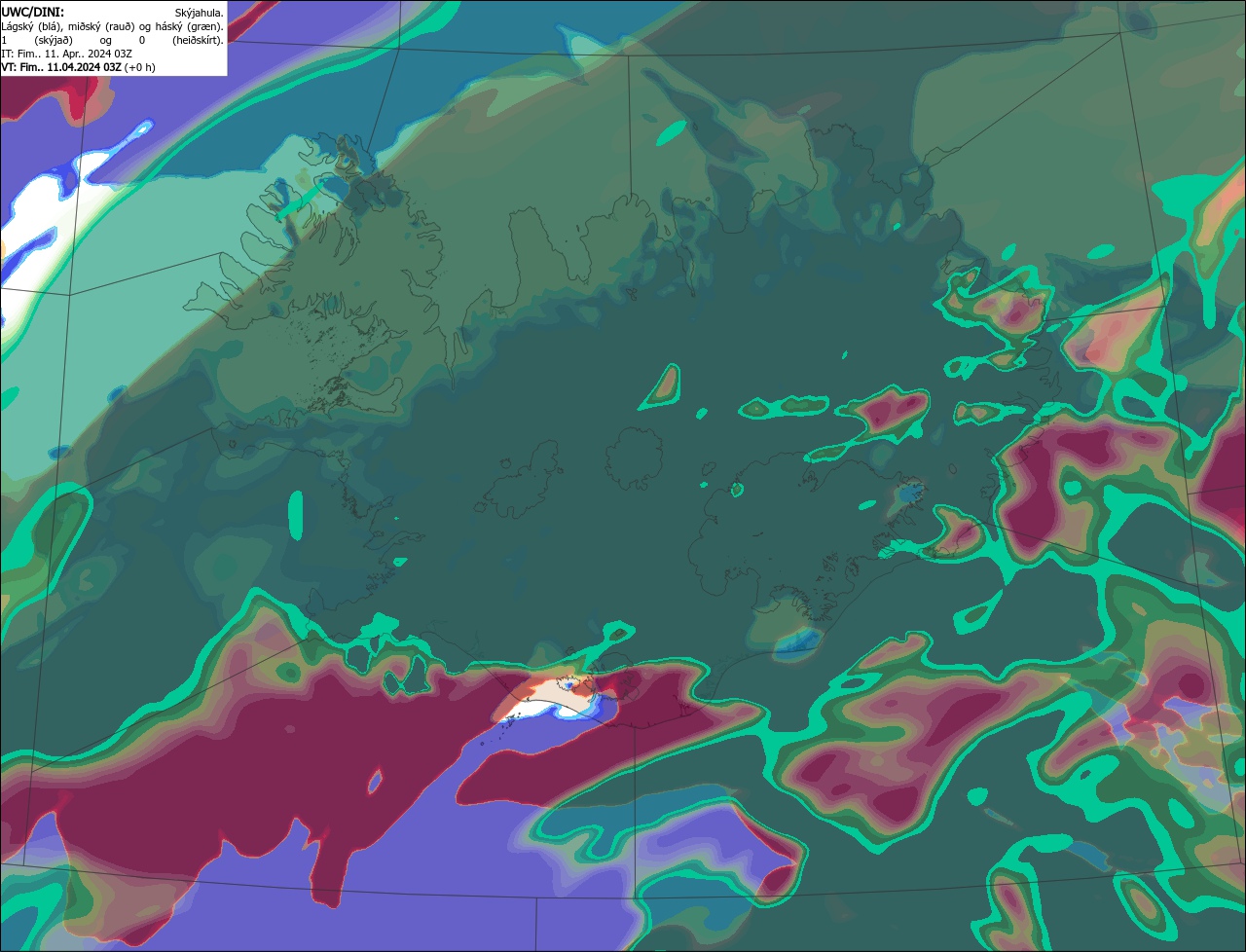Viewport: 1246px width, 952px height.
Task: Click 'háský (græn).' in the legend
Action: pyautogui.click(x=191, y=26)
